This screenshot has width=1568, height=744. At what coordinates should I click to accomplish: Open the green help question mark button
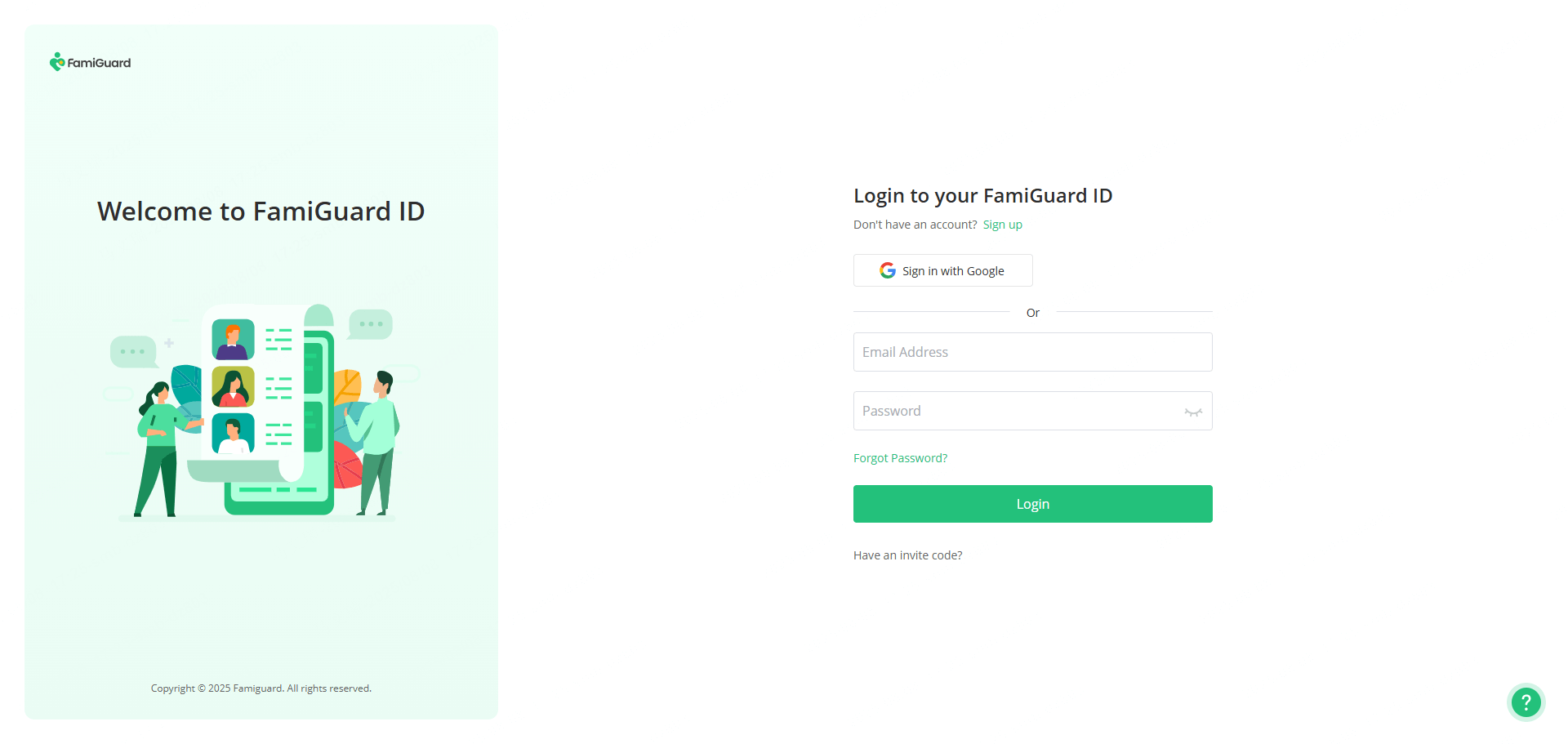pos(1526,702)
